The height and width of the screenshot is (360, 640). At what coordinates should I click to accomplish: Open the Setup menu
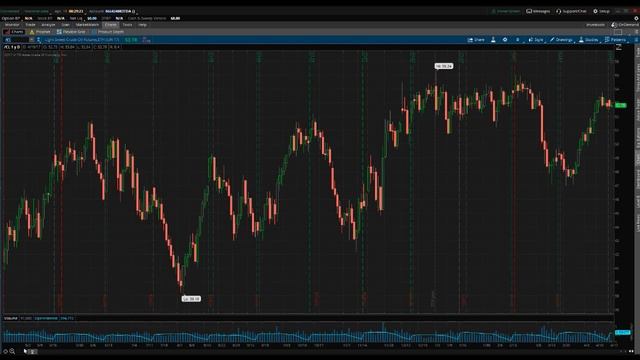(601, 11)
